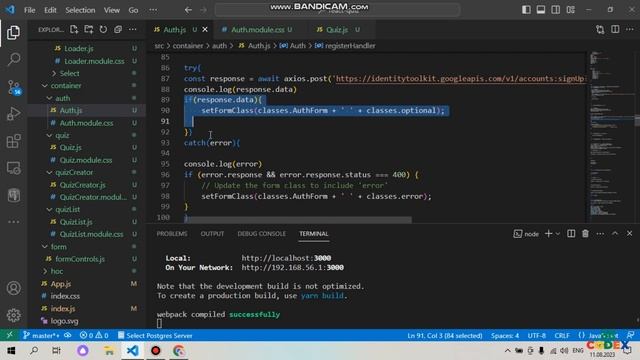
Task: Show additional menu bar items
Action: 153,10
